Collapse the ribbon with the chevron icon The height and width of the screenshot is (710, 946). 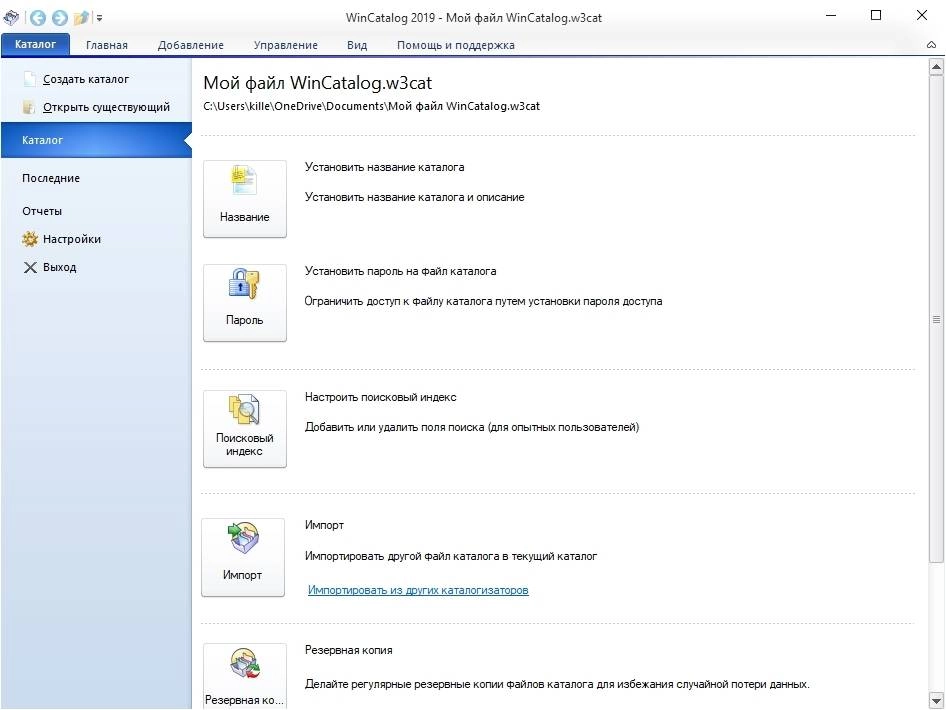pyautogui.click(x=932, y=45)
